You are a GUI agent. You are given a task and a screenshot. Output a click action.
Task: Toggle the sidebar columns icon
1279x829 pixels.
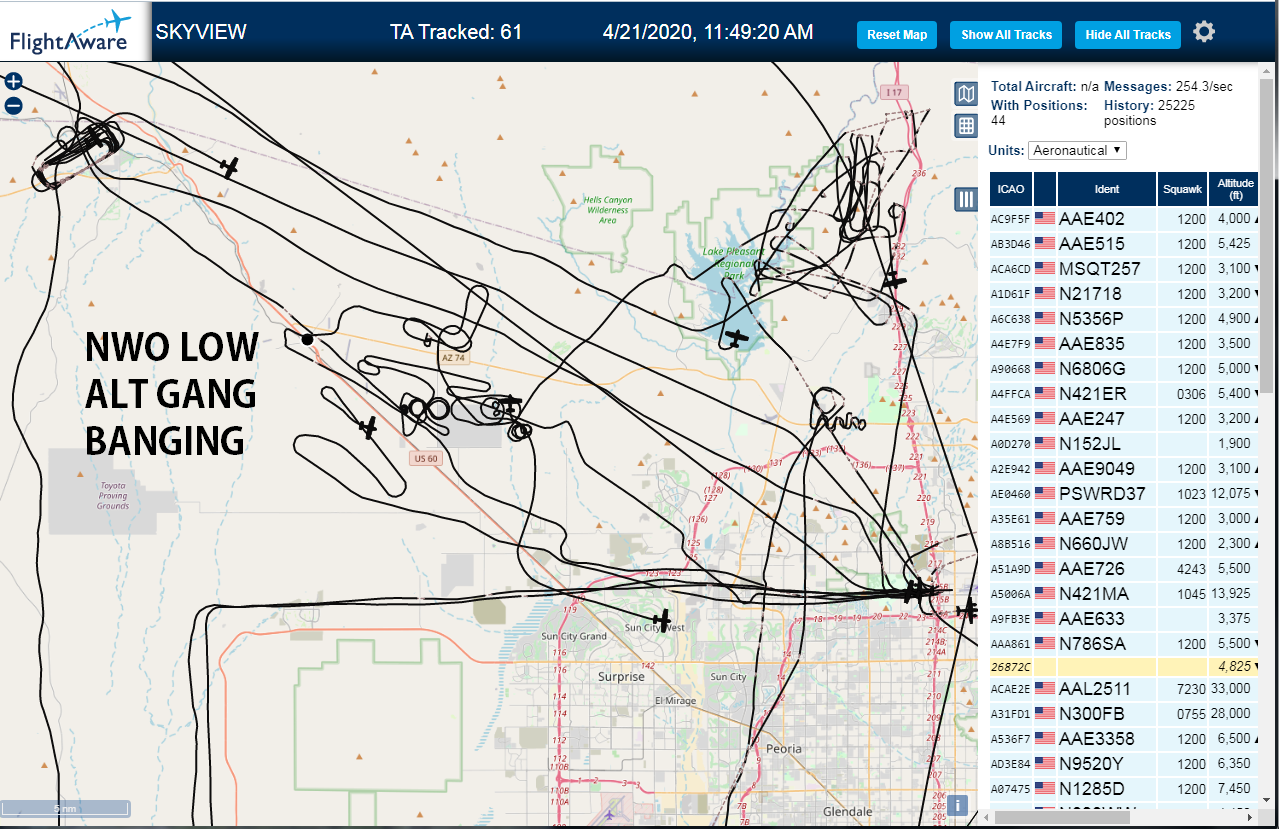click(x=966, y=199)
